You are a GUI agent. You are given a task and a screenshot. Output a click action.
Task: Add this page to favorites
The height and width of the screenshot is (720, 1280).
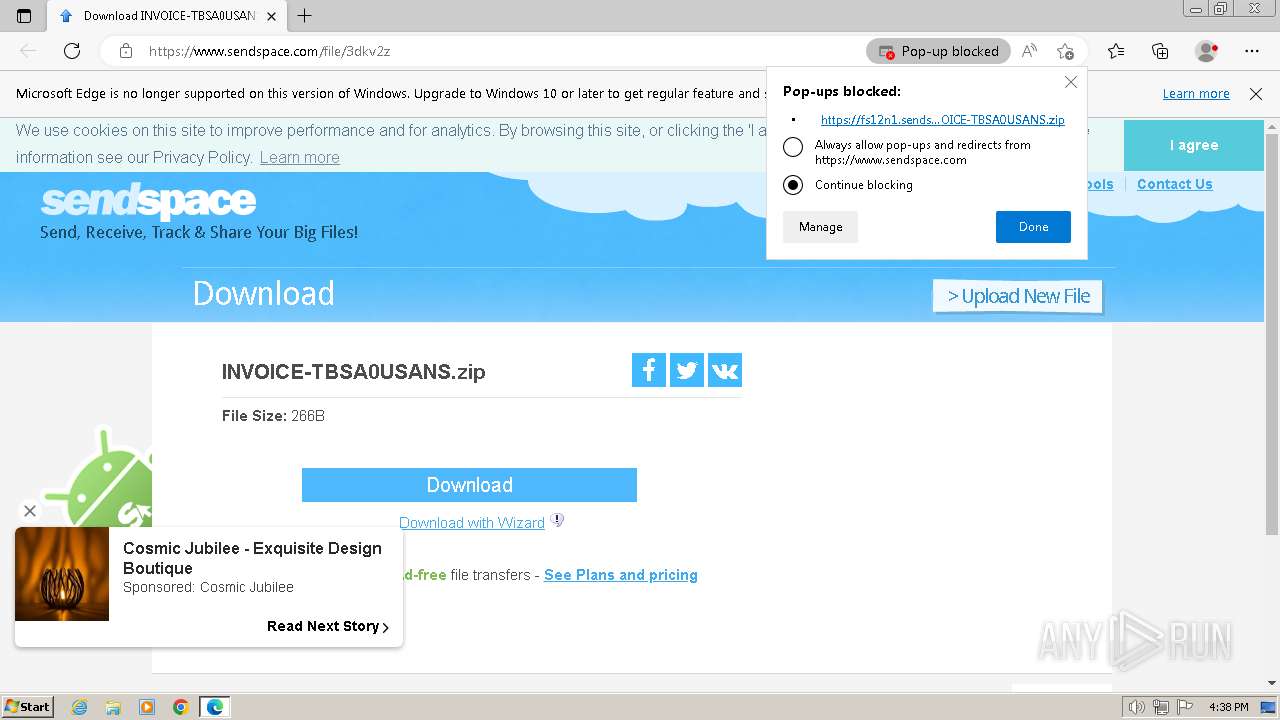(1065, 51)
